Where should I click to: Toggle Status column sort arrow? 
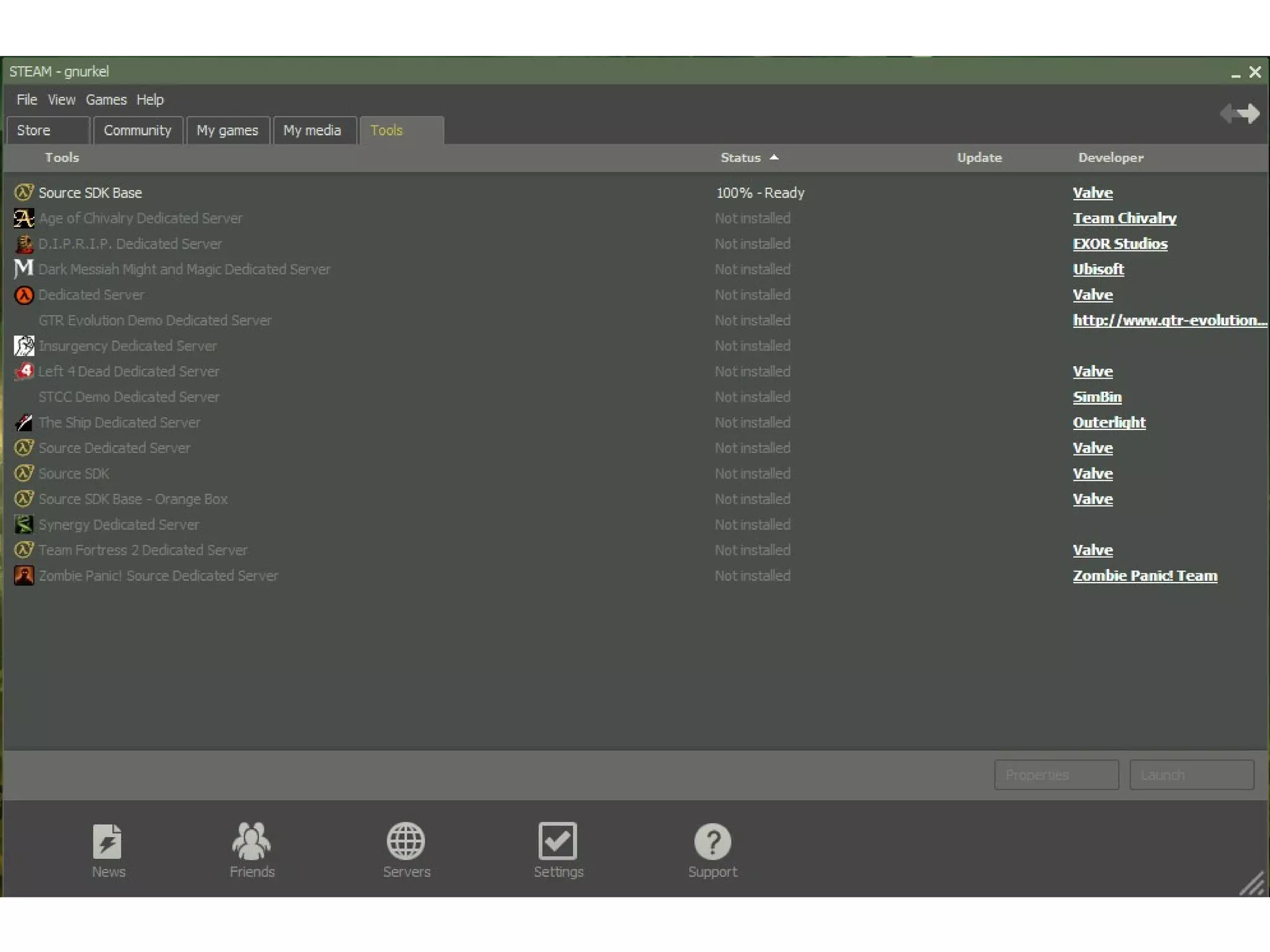point(774,158)
